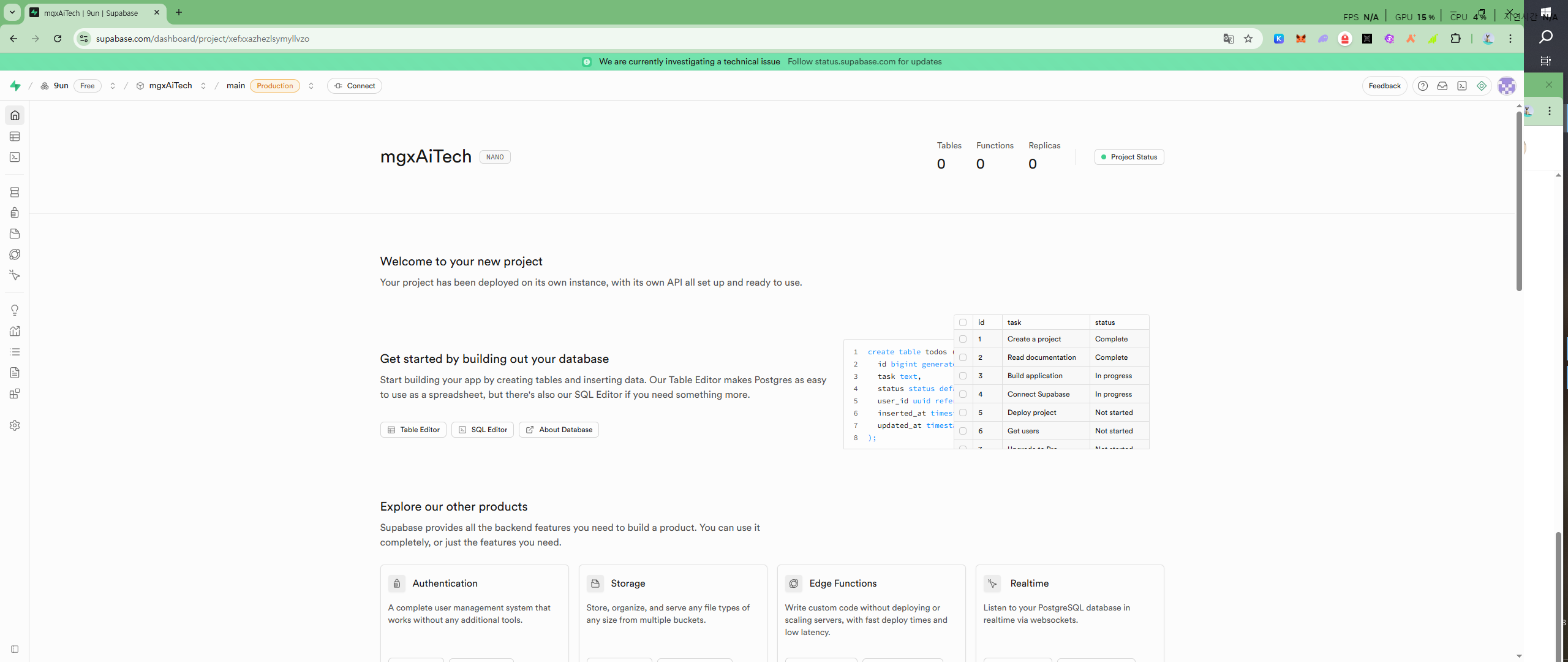Follow the status.supabase.com updates link
This screenshot has width=1568, height=662.
[865, 61]
